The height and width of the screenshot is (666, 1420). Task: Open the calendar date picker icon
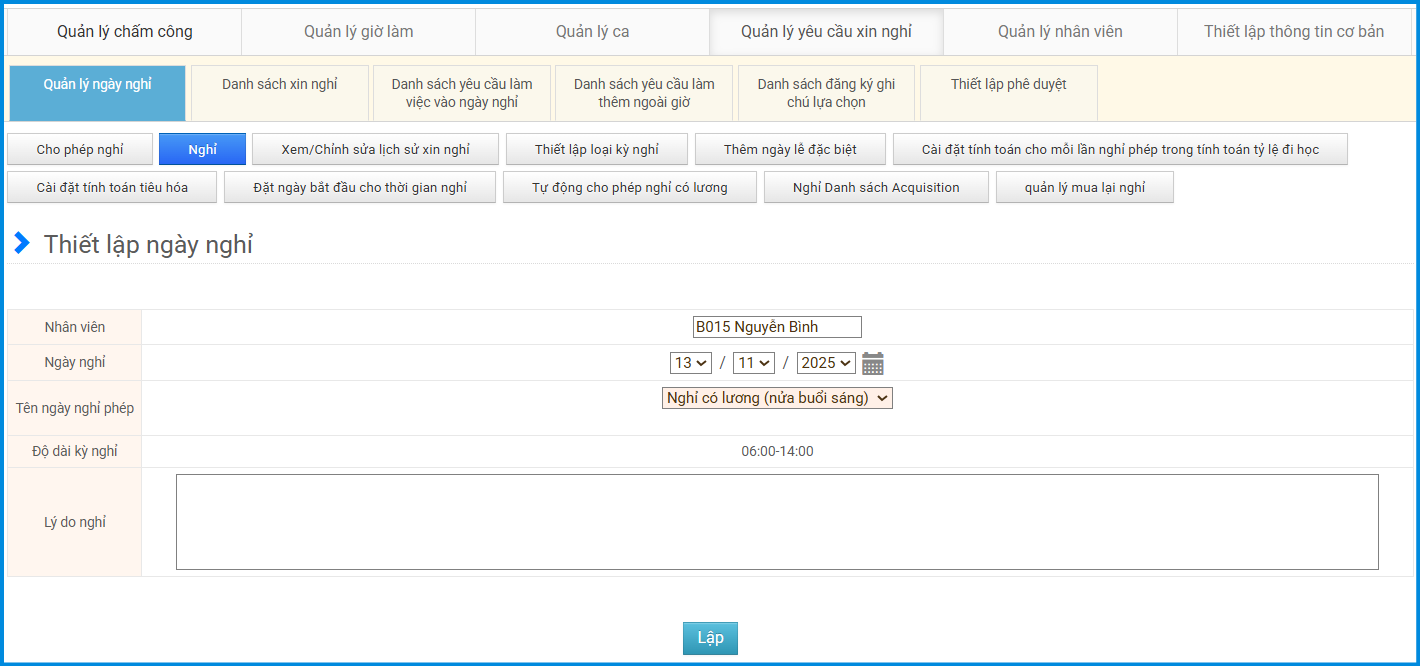click(x=872, y=363)
